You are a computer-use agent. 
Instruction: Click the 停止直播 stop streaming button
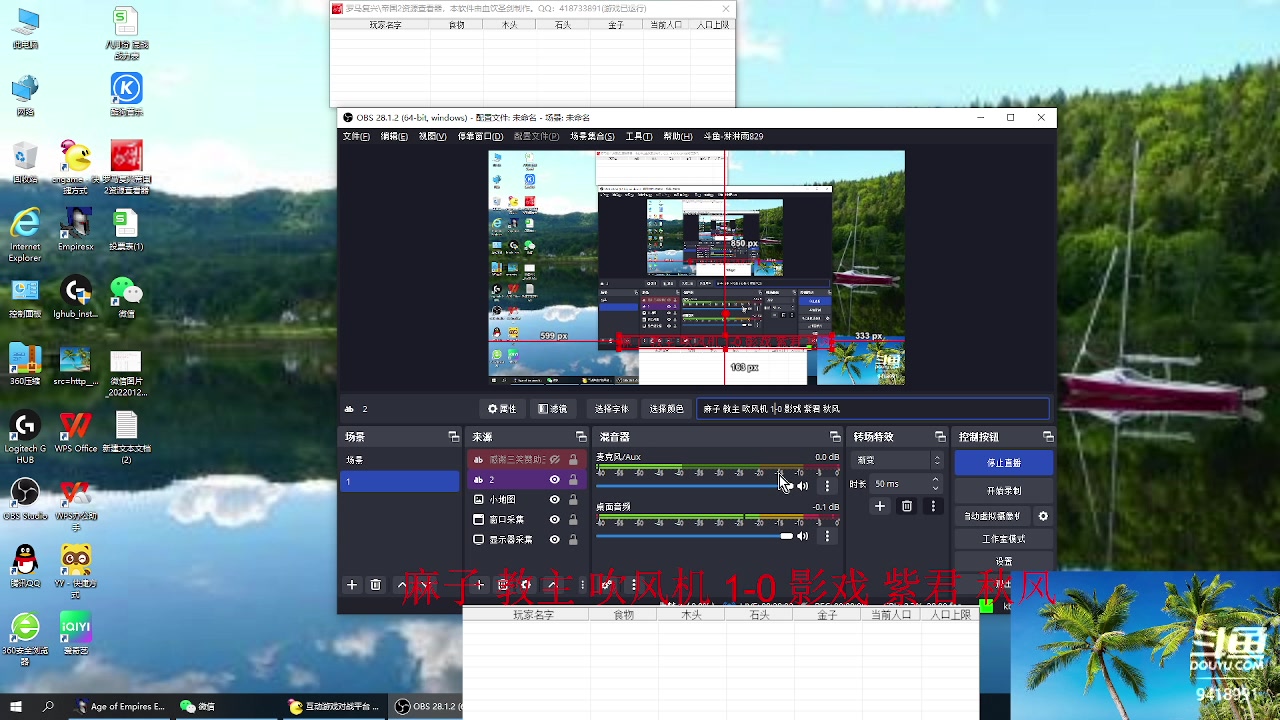click(1004, 463)
